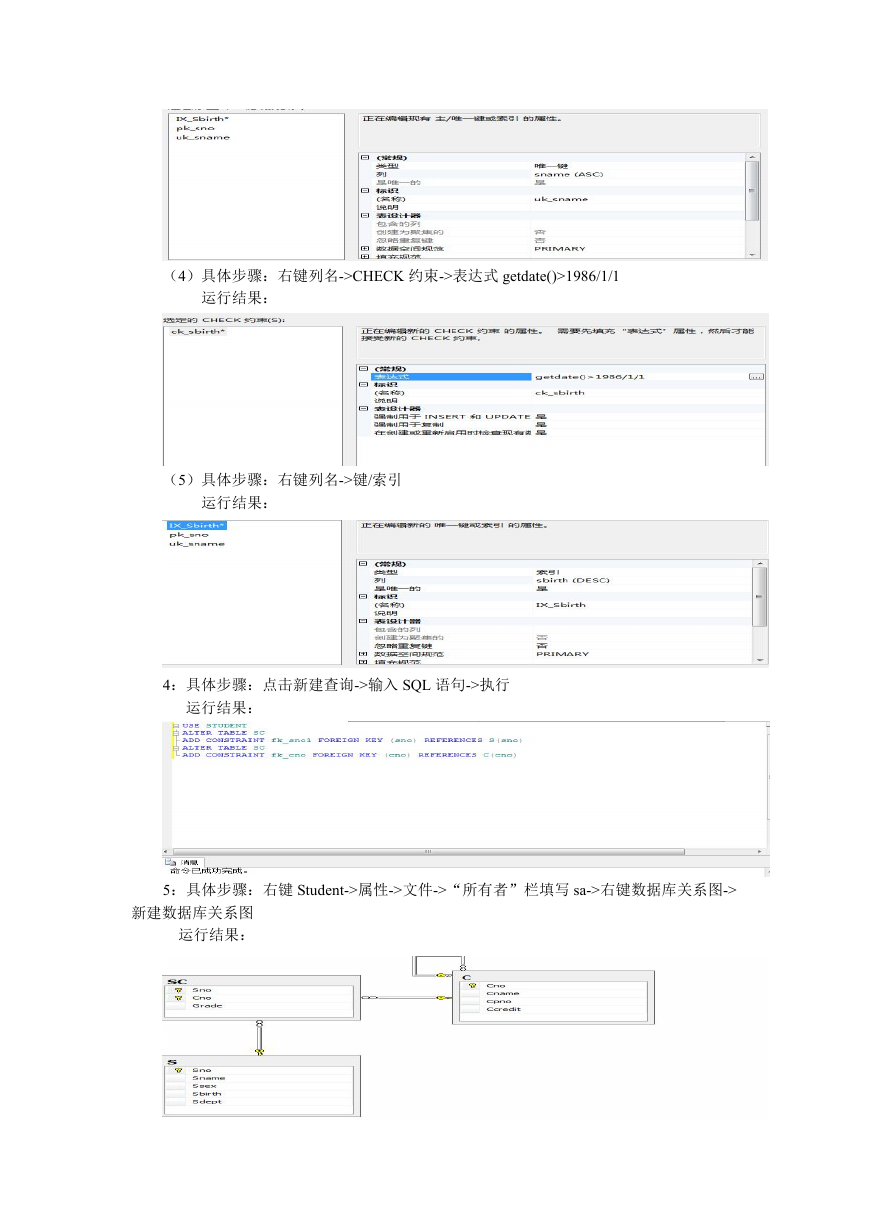Click the key icon beside SC Sno
The image size is (869, 1228).
pos(178,990)
